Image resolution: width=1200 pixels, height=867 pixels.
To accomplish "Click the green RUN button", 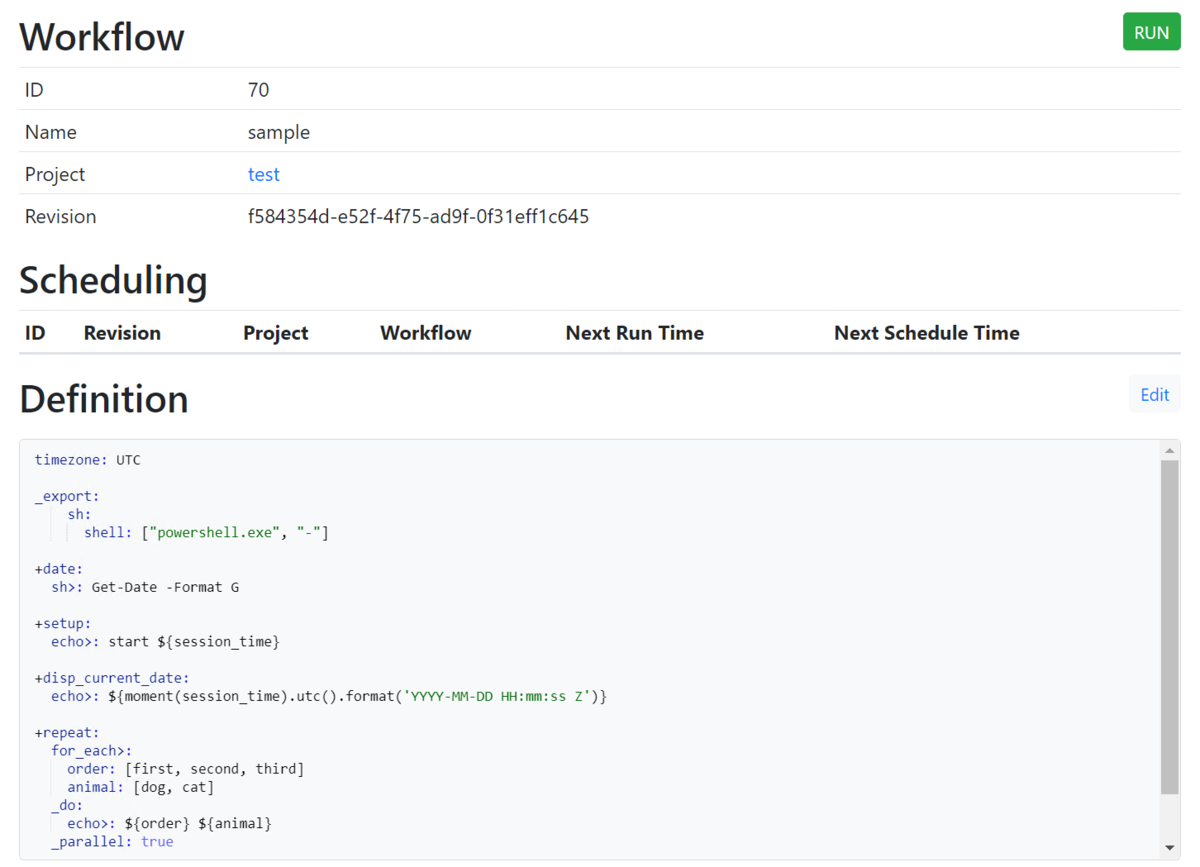I will [x=1151, y=32].
